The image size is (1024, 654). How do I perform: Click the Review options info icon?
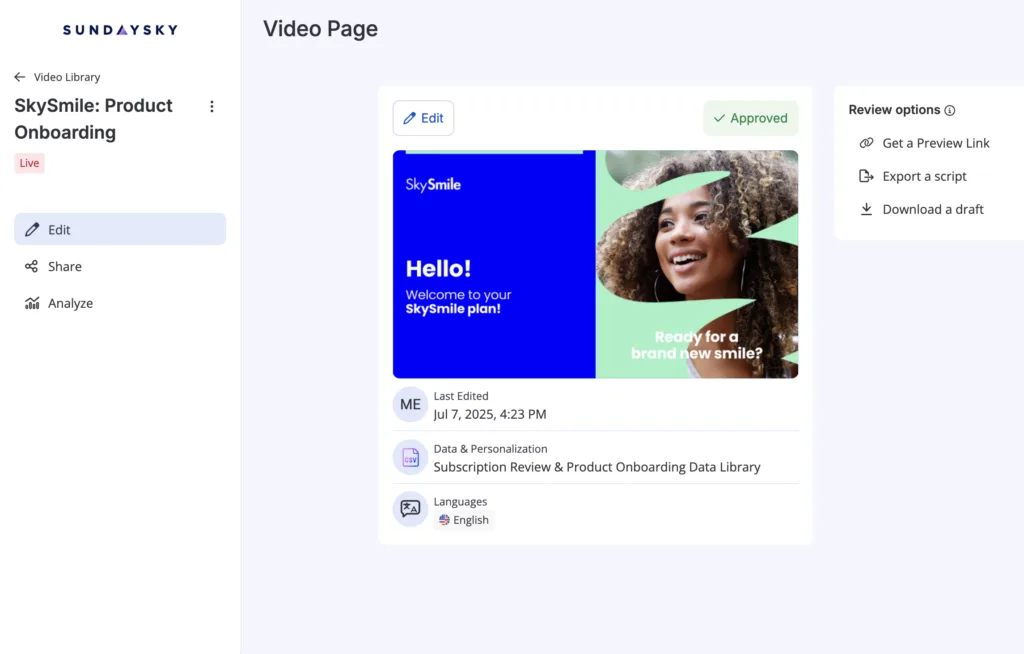pyautogui.click(x=950, y=111)
